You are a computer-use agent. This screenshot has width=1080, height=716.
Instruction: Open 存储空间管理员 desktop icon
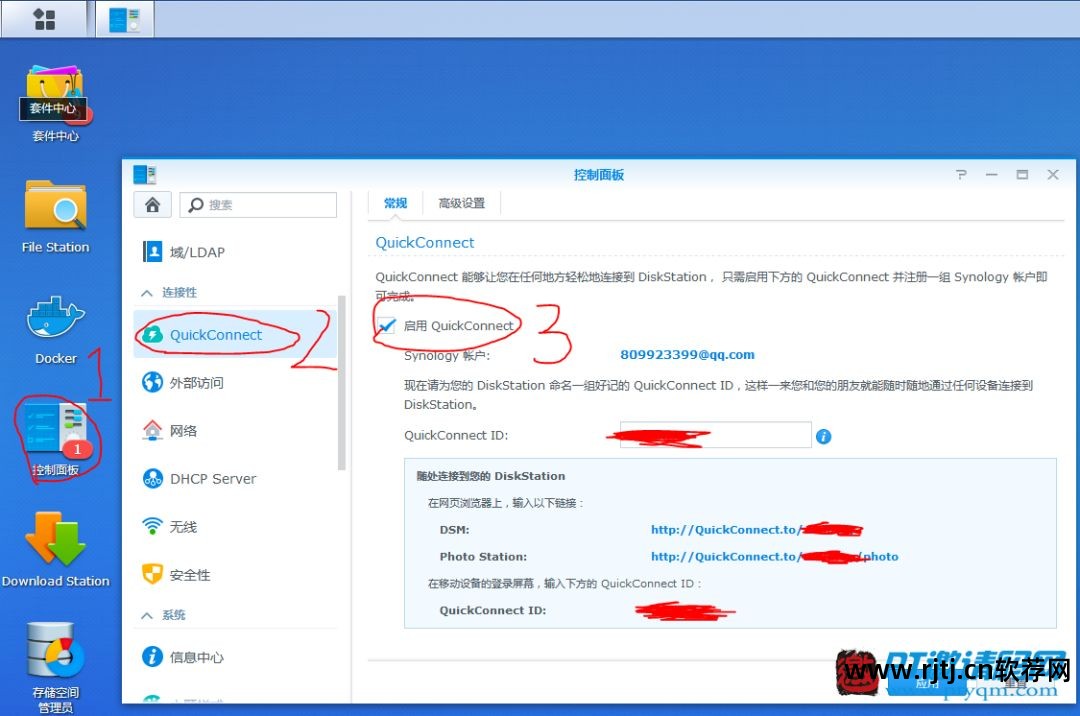pyautogui.click(x=55, y=667)
